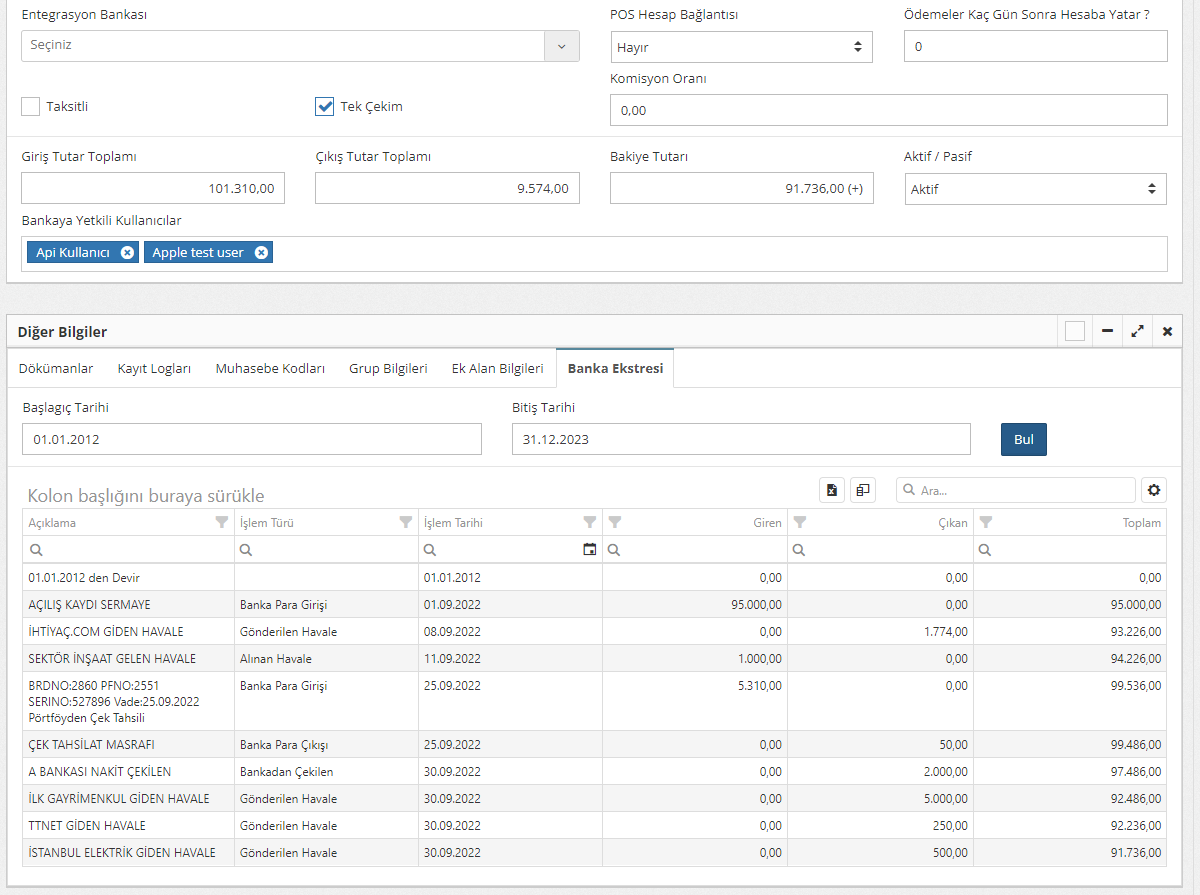The width and height of the screenshot is (1200, 895).
Task: Switch to the Muhasebe Kodları tab
Action: 270,369
